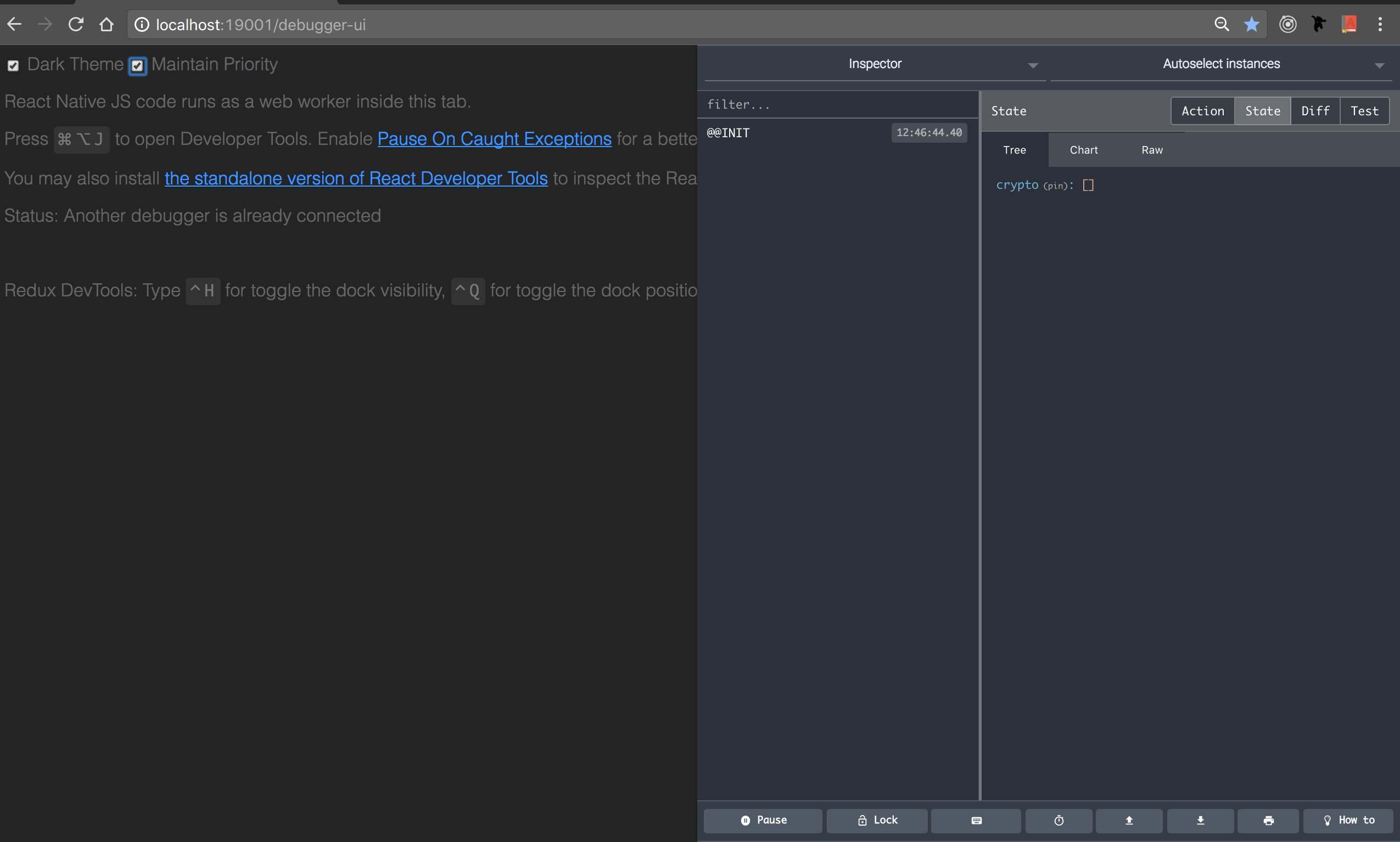The height and width of the screenshot is (842, 1400).
Task: Uncheck the Maintain Priority checkbox
Action: tap(137, 66)
